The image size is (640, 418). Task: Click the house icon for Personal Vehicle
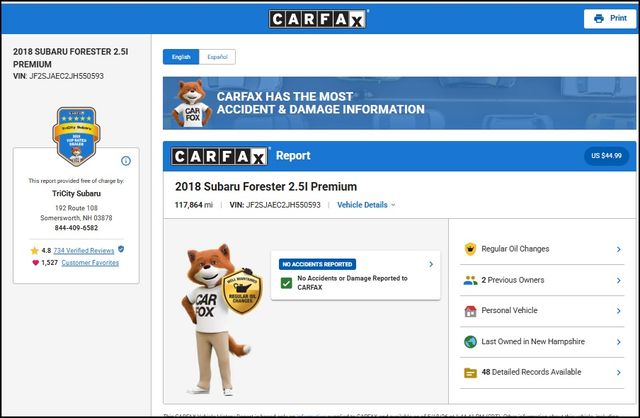(470, 311)
